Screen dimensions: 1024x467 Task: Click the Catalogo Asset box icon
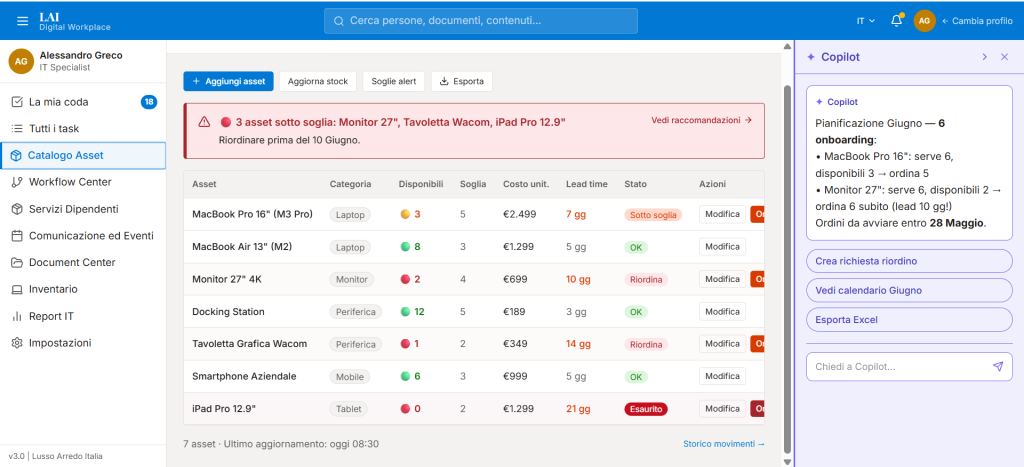(x=16, y=155)
